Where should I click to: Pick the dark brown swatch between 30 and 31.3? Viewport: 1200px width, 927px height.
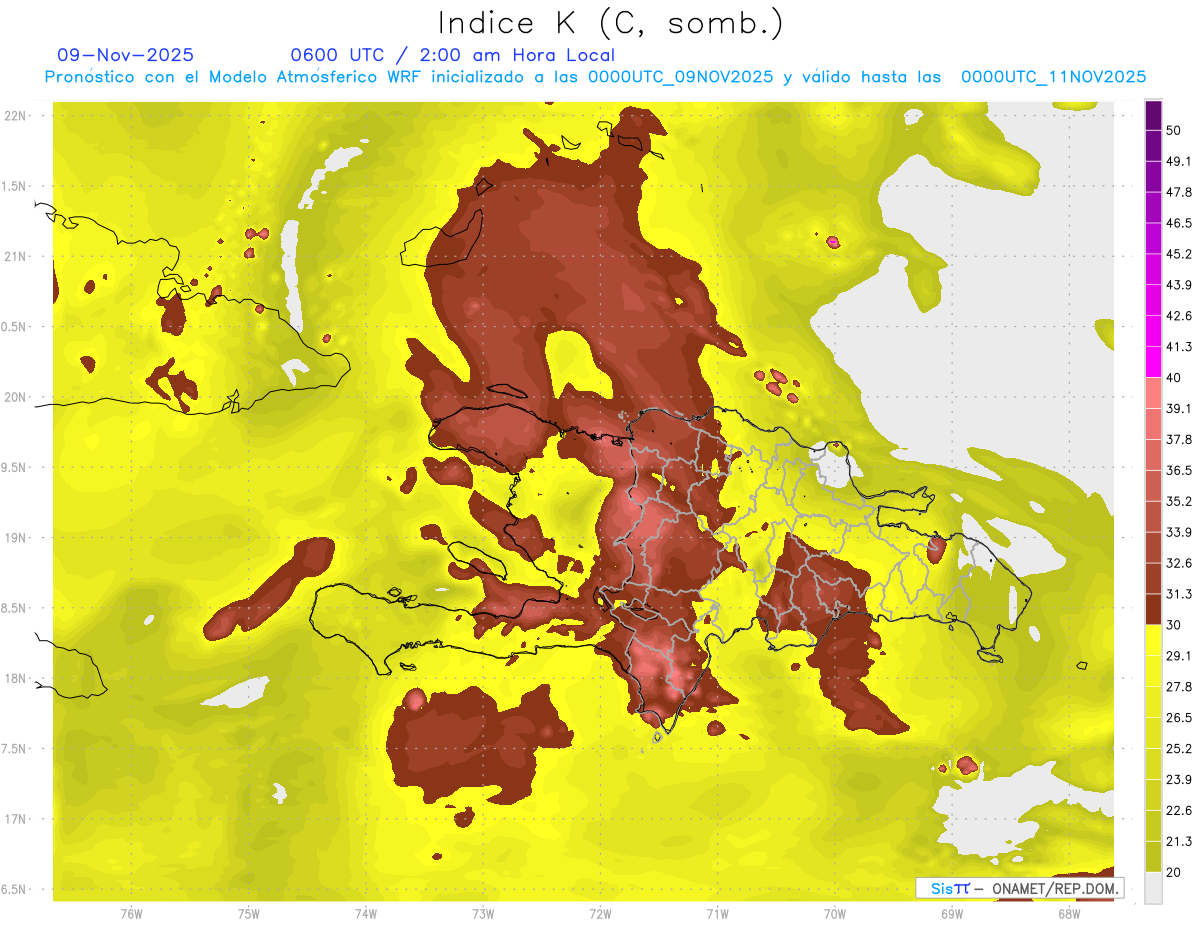click(1153, 609)
